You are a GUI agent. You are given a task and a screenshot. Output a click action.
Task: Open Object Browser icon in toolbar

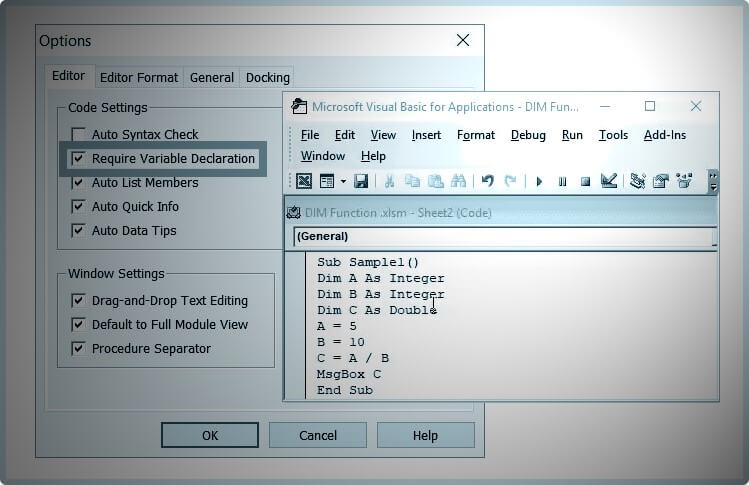pos(685,181)
